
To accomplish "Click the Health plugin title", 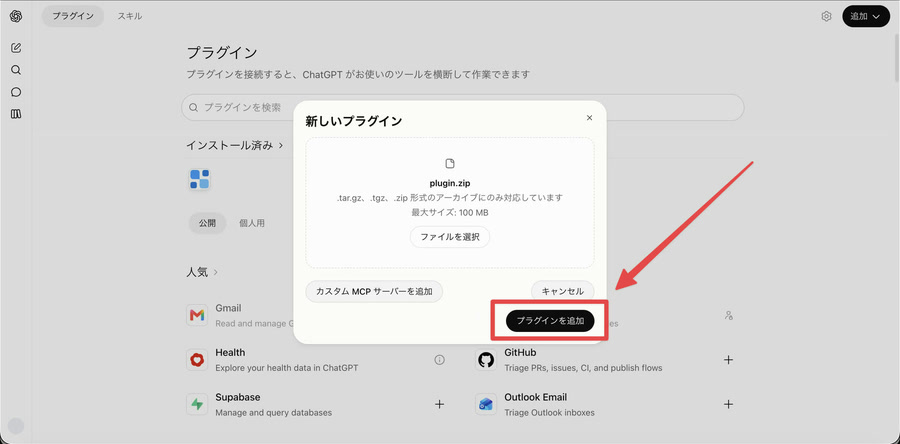I will click(230, 352).
